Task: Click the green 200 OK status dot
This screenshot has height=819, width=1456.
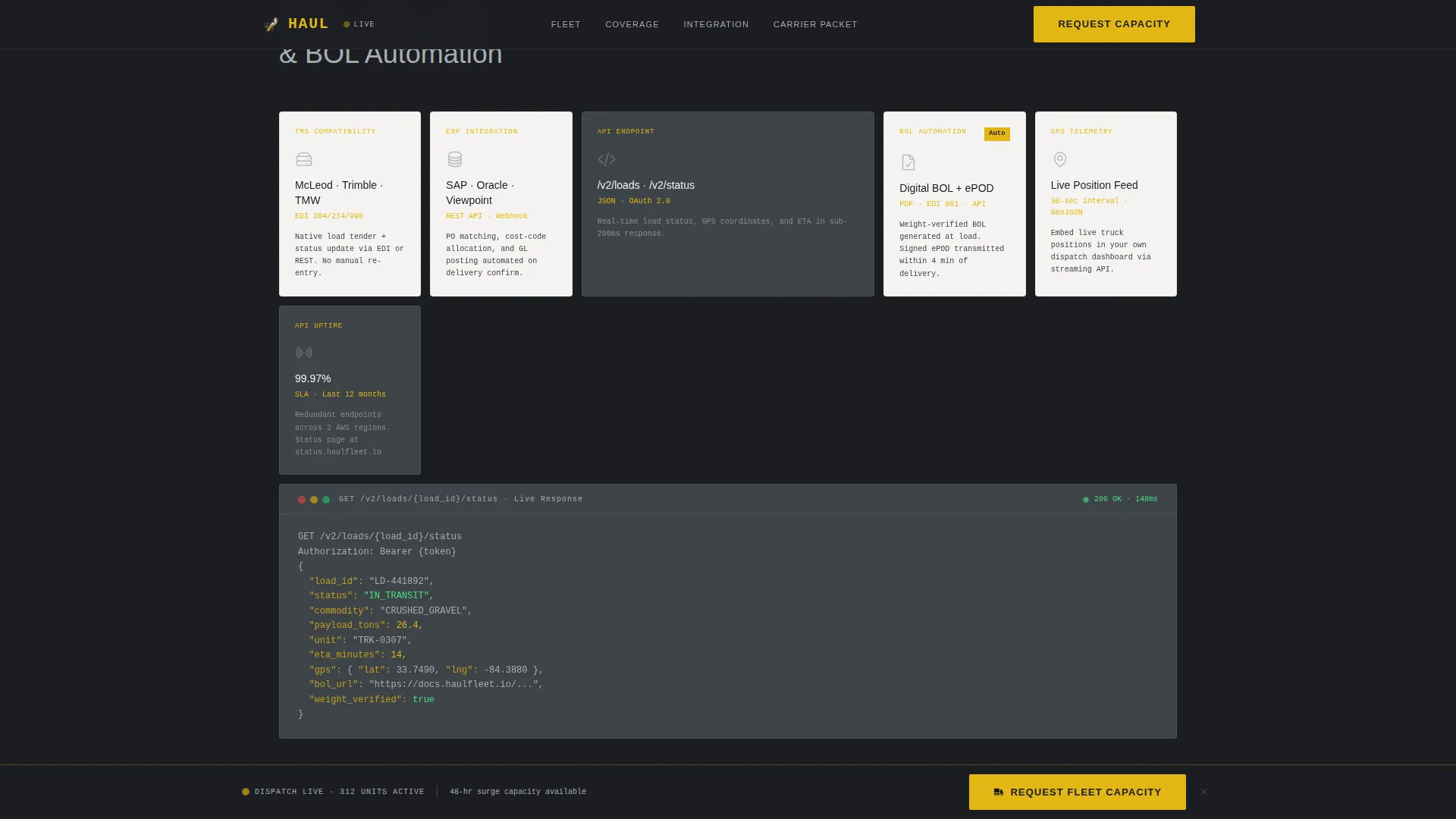Action: click(1086, 500)
